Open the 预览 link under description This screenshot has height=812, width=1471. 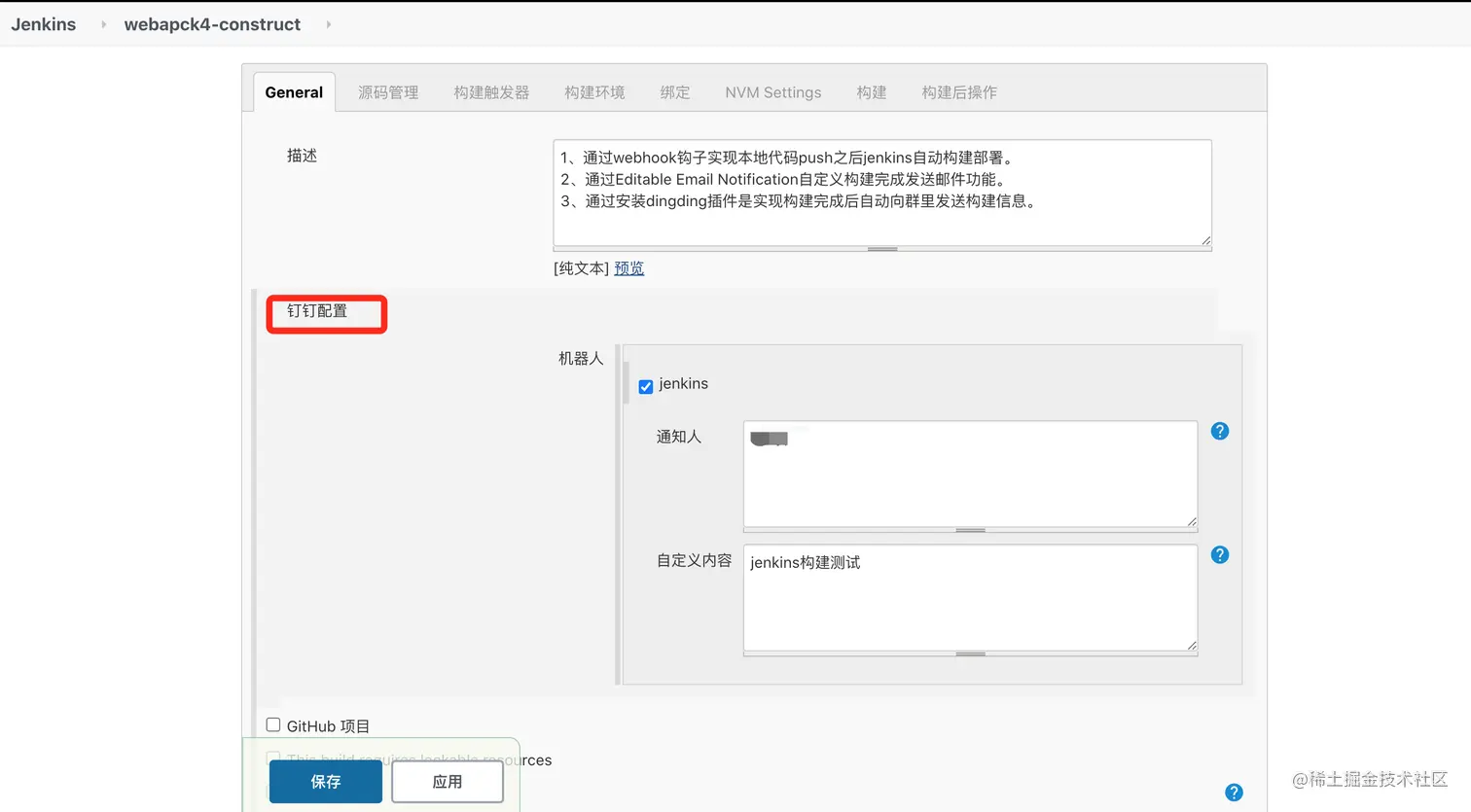(x=628, y=268)
